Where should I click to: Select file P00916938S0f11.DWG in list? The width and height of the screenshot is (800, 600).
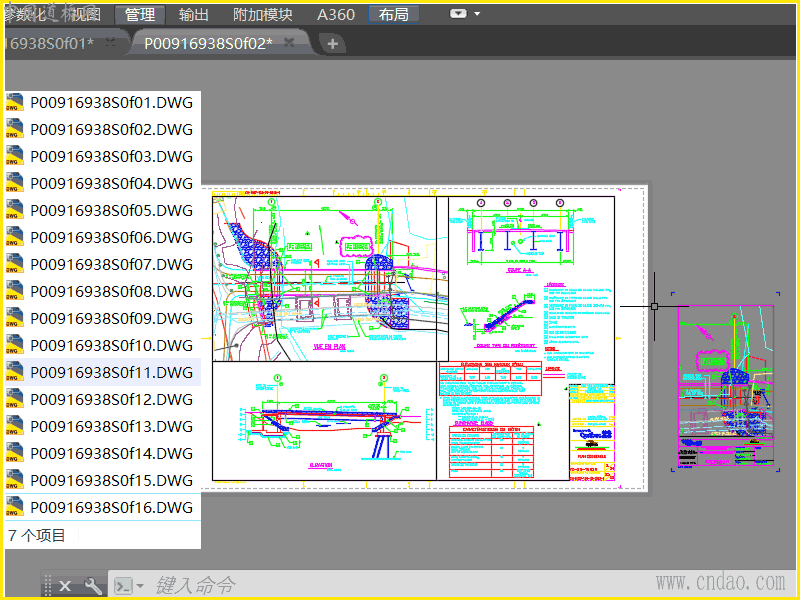[x=111, y=373]
